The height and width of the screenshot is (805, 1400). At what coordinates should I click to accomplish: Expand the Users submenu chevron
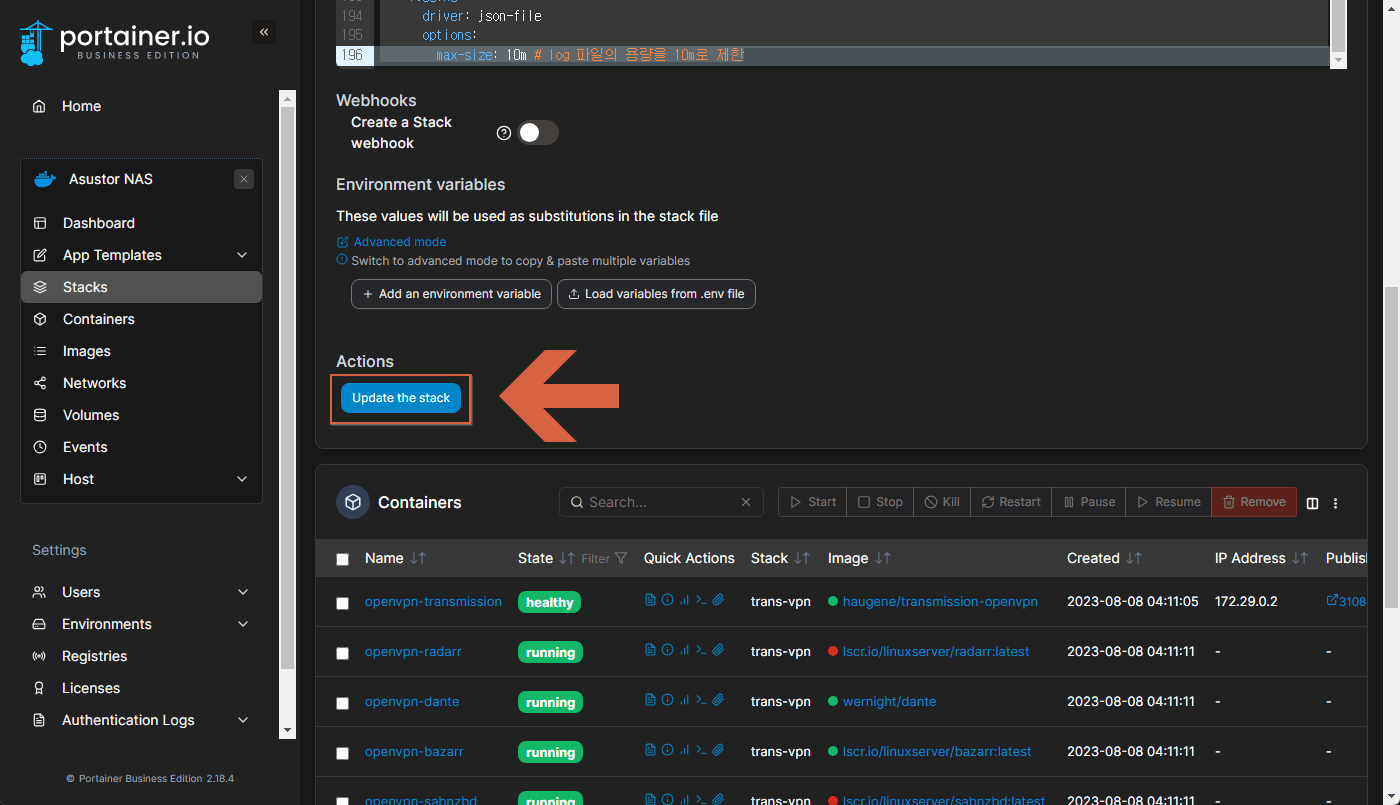click(243, 592)
